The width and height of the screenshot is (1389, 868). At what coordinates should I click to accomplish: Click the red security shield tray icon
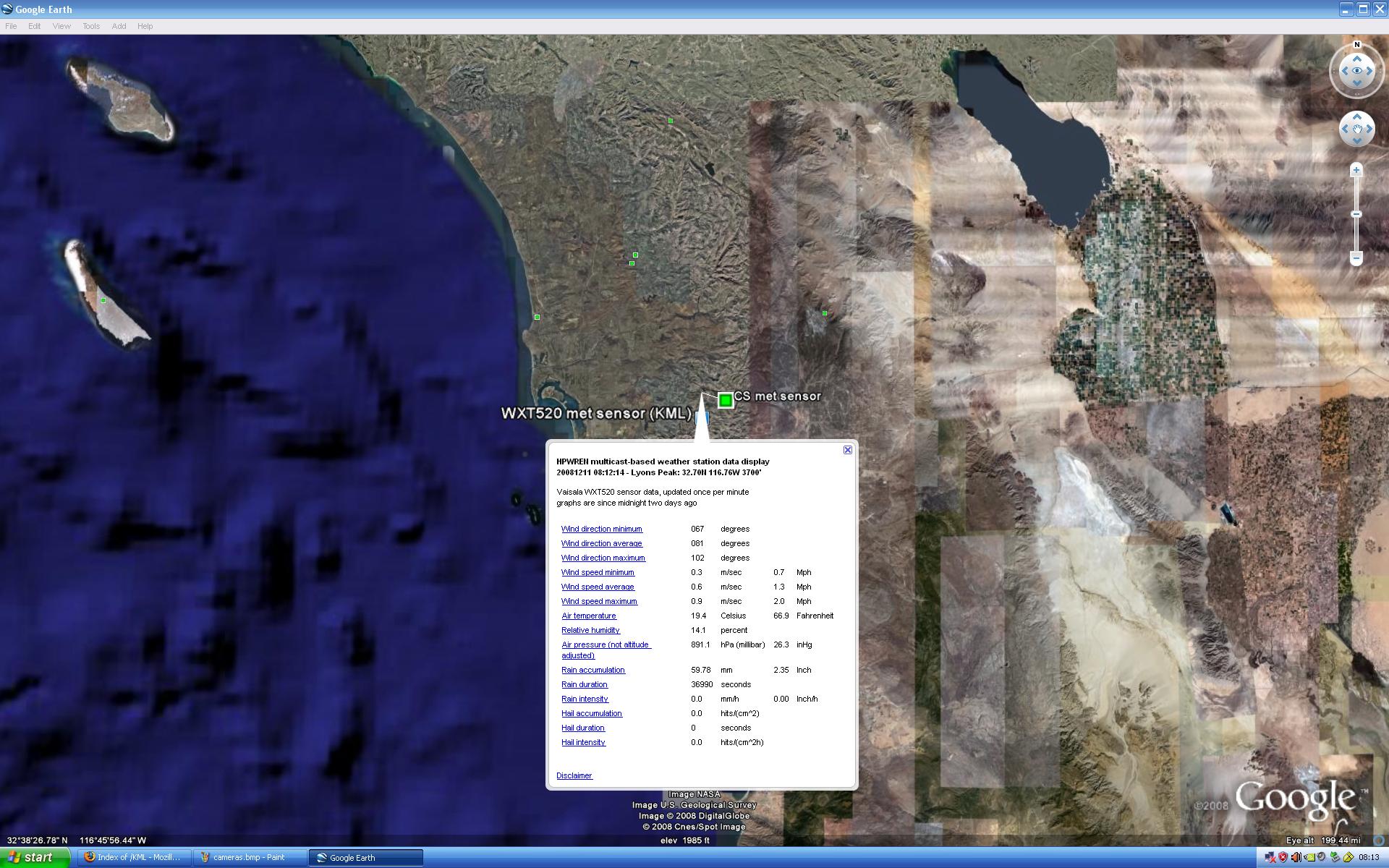[x=1283, y=857]
